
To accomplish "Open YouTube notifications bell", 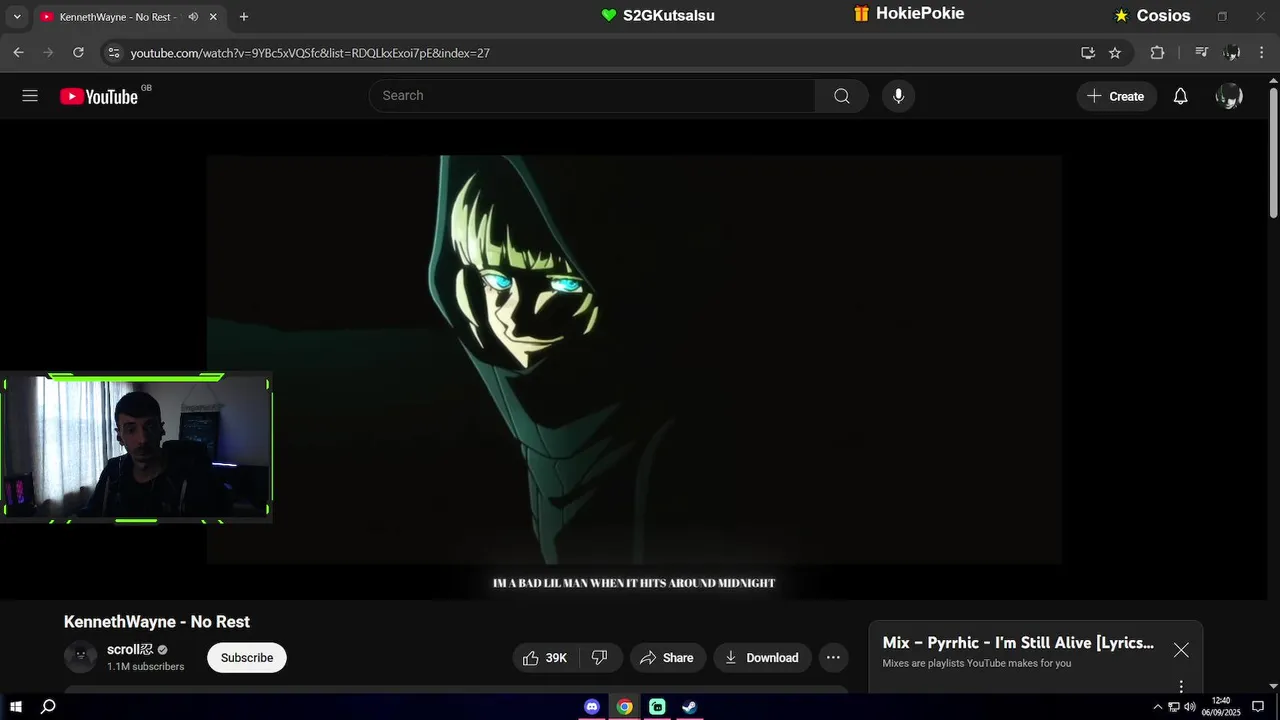I will 1180,96.
